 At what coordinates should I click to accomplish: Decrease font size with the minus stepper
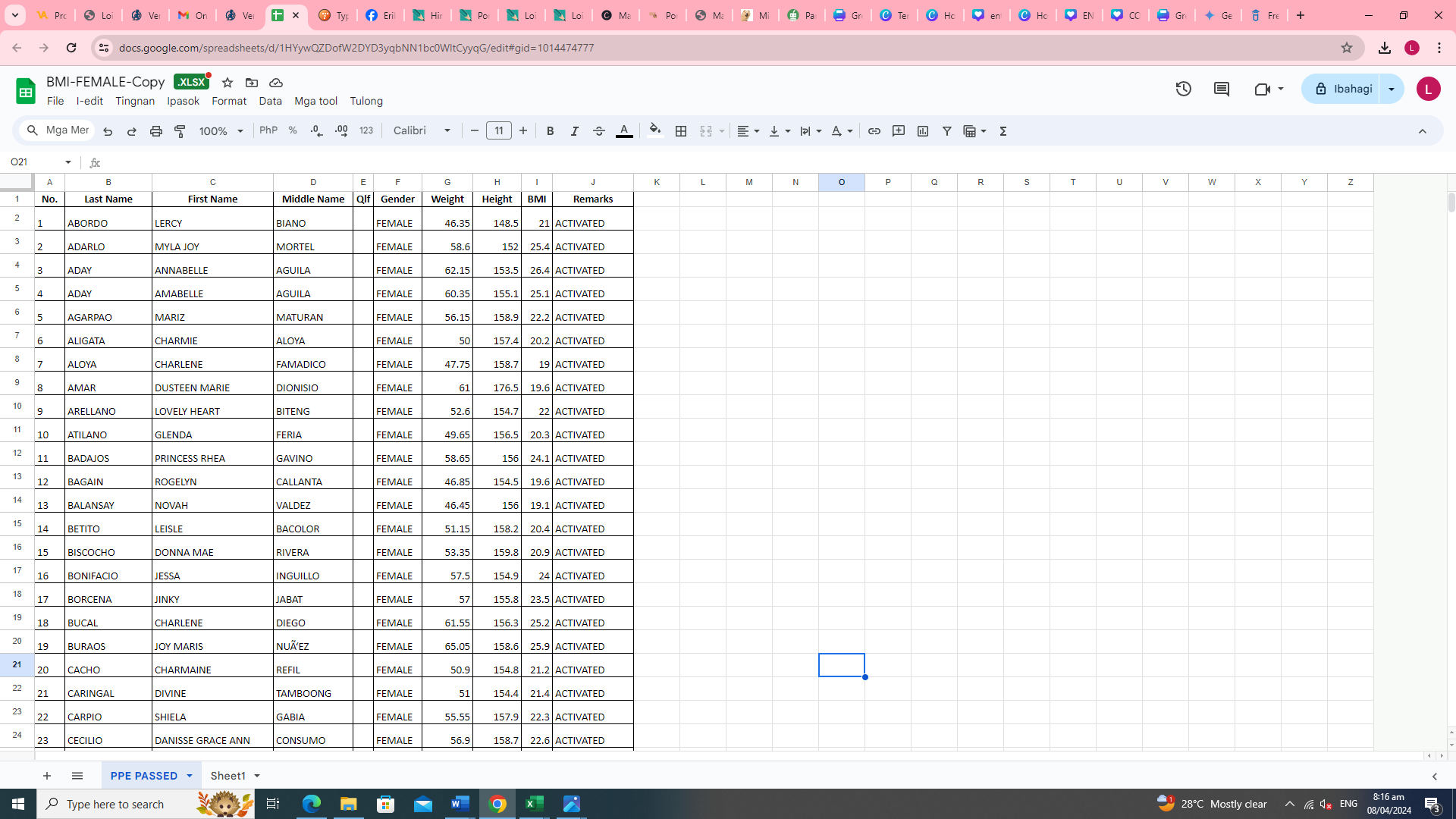pyautogui.click(x=475, y=130)
